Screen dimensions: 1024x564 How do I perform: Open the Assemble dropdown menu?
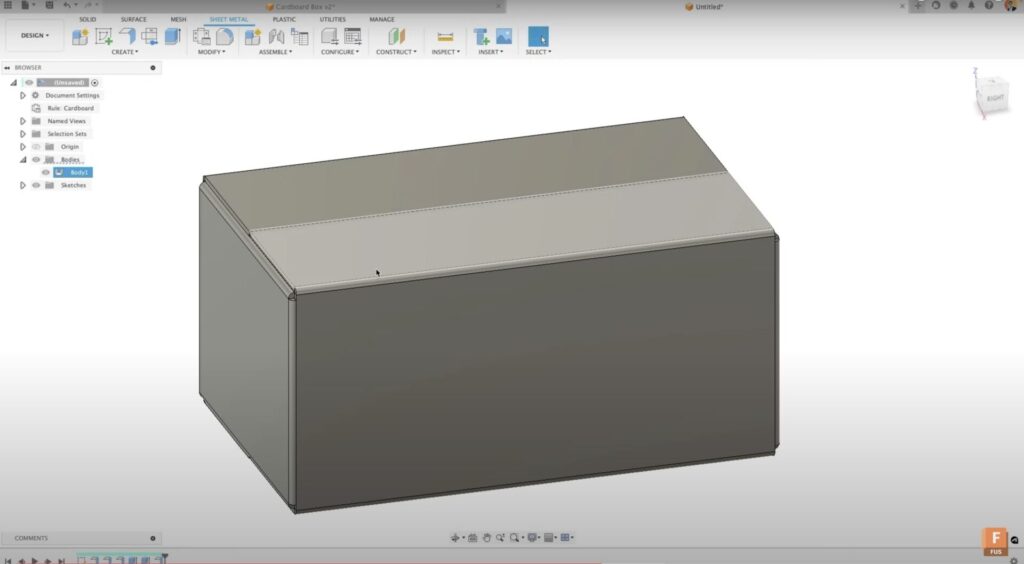pos(276,52)
